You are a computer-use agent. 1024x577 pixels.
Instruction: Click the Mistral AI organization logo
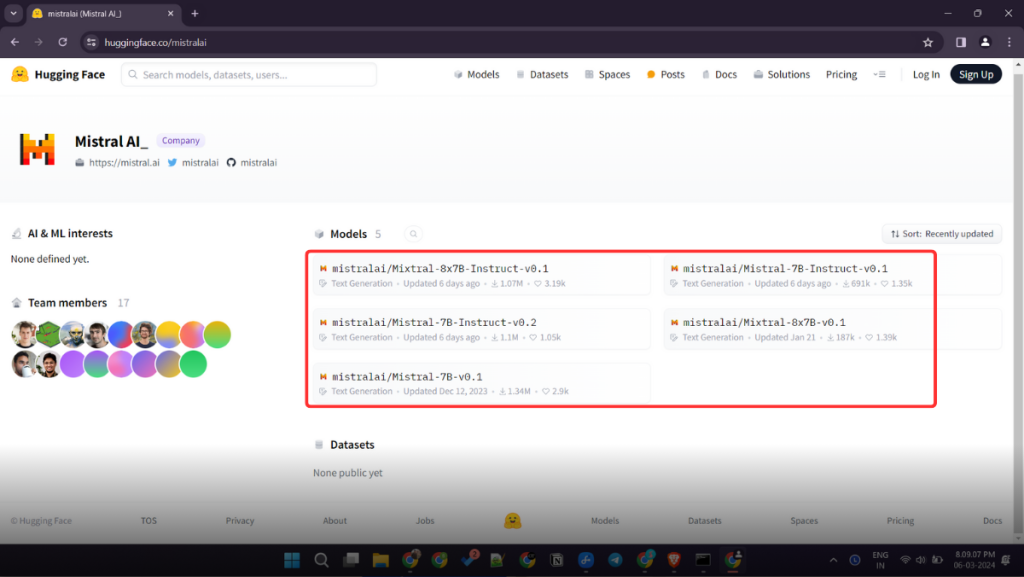pos(37,150)
